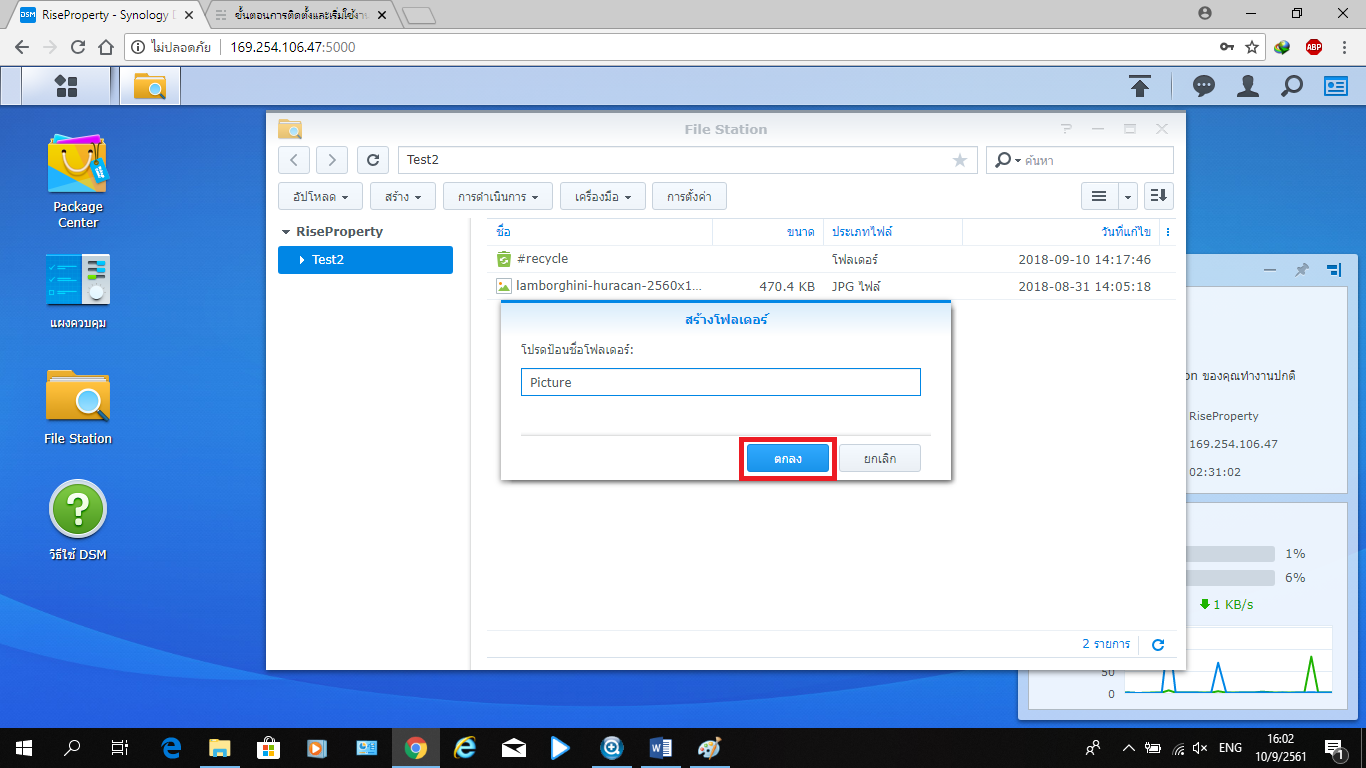This screenshot has width=1366, height=768.
Task: Toggle the file sort order button
Action: 1158,196
